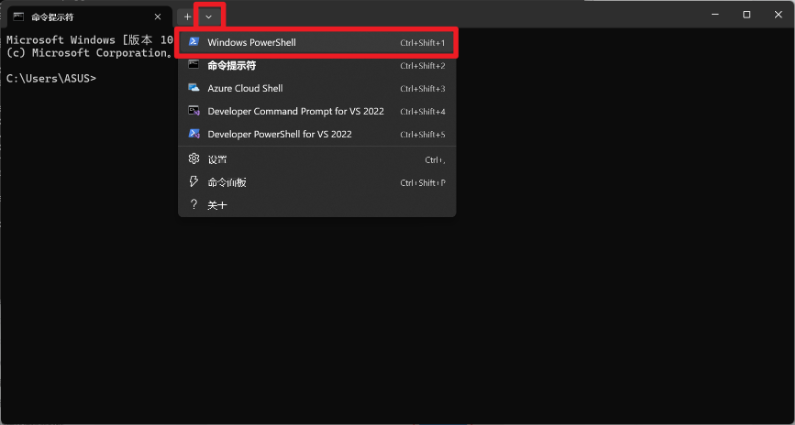Close the terminal window
795x425 pixels.
pyautogui.click(x=778, y=15)
